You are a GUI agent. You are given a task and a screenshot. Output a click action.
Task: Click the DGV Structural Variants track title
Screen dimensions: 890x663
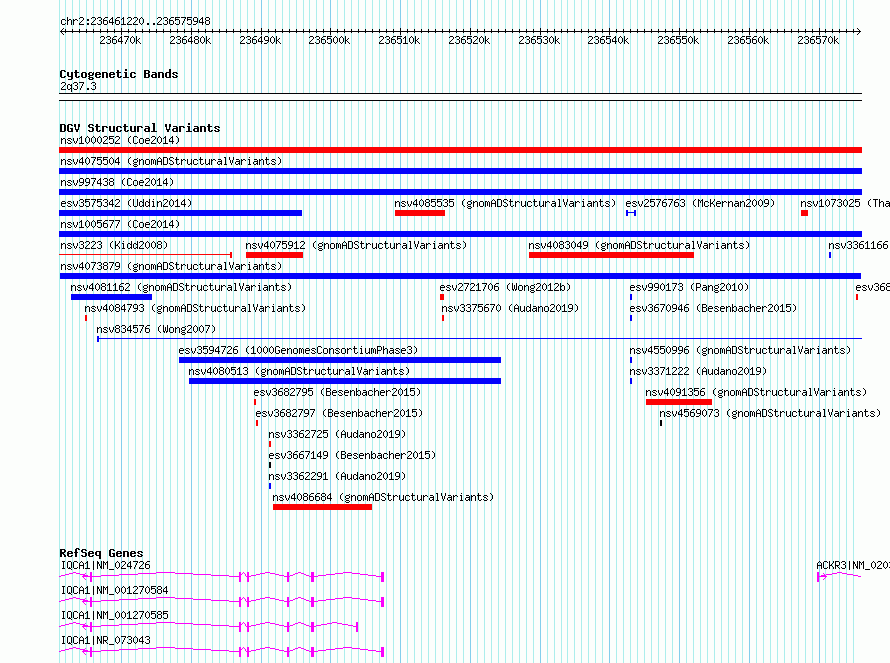tap(140, 128)
